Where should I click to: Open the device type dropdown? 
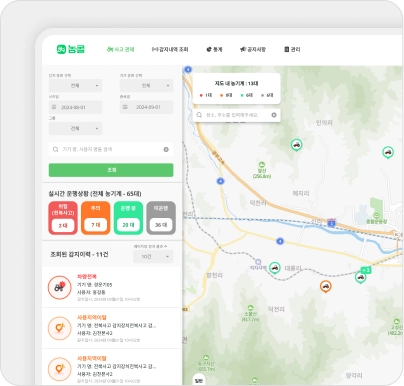[x=146, y=86]
